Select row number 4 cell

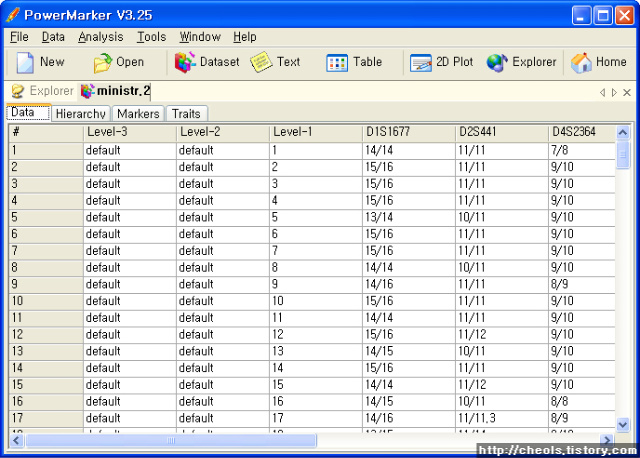coord(46,200)
